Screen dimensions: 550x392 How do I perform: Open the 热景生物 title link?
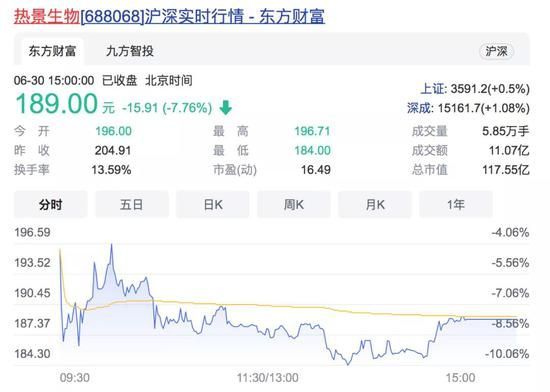click(169, 16)
